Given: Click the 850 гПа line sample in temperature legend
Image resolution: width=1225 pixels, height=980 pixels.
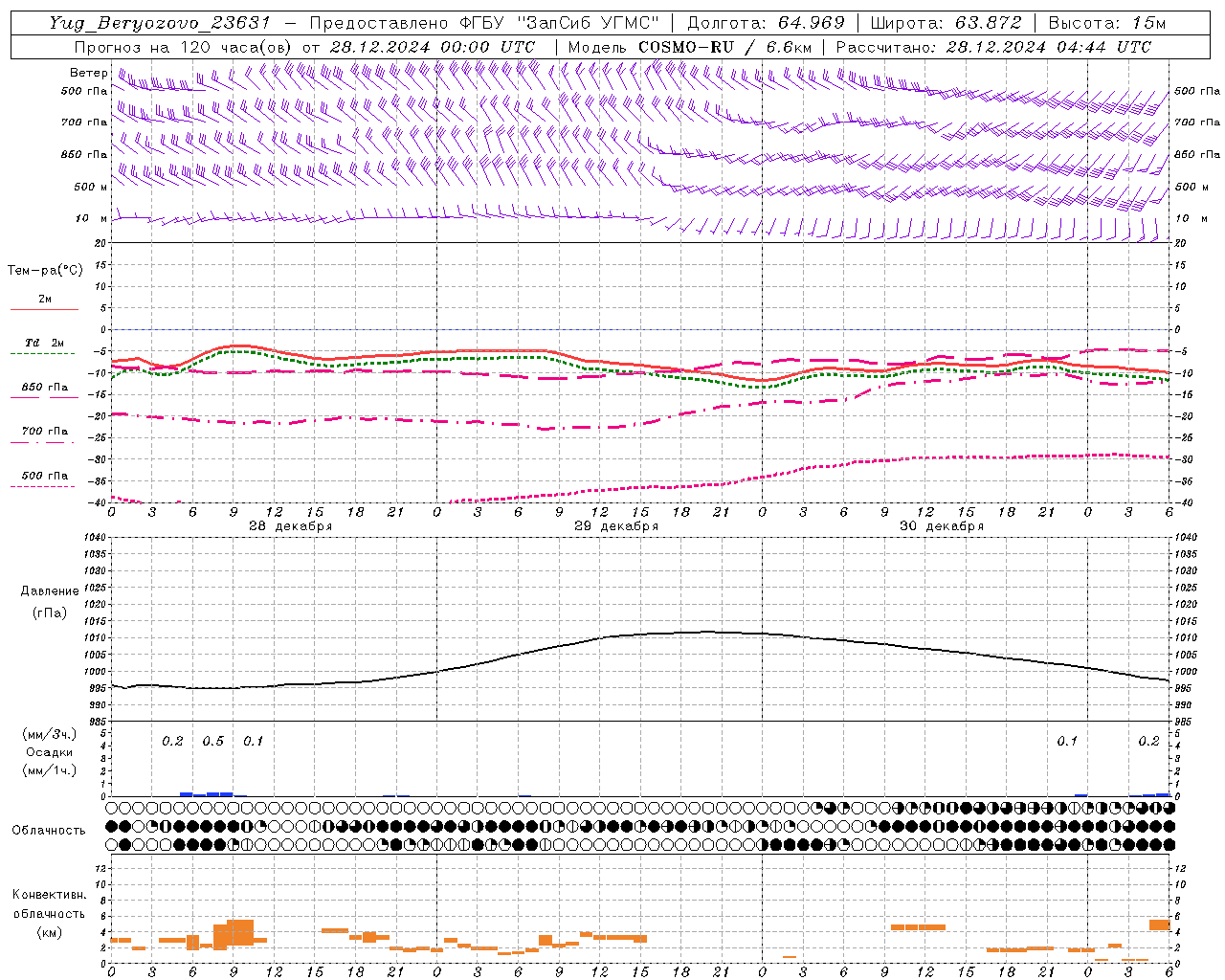Looking at the screenshot, I should pyautogui.click(x=44, y=396).
